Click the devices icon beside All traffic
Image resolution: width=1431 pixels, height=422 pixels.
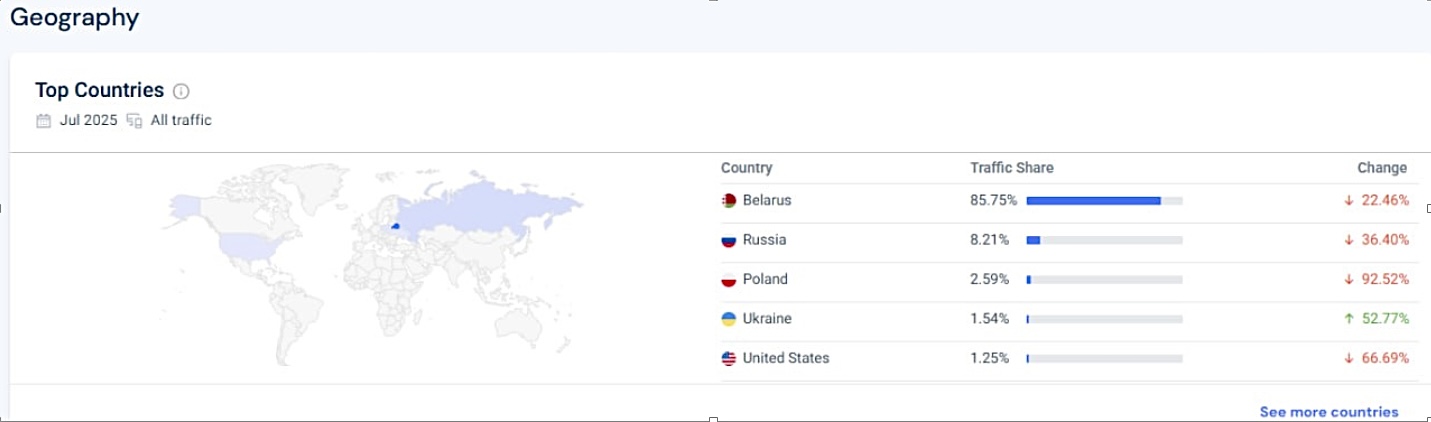(x=134, y=121)
